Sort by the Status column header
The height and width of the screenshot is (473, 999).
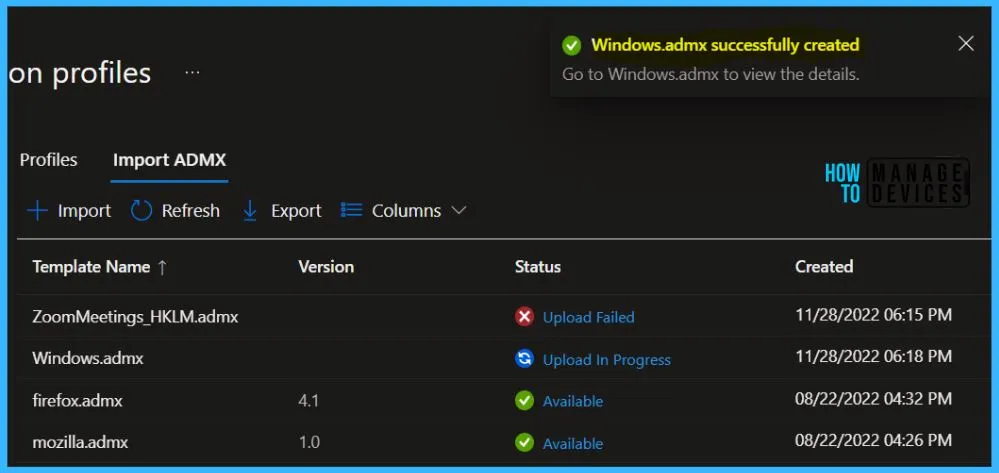click(538, 266)
